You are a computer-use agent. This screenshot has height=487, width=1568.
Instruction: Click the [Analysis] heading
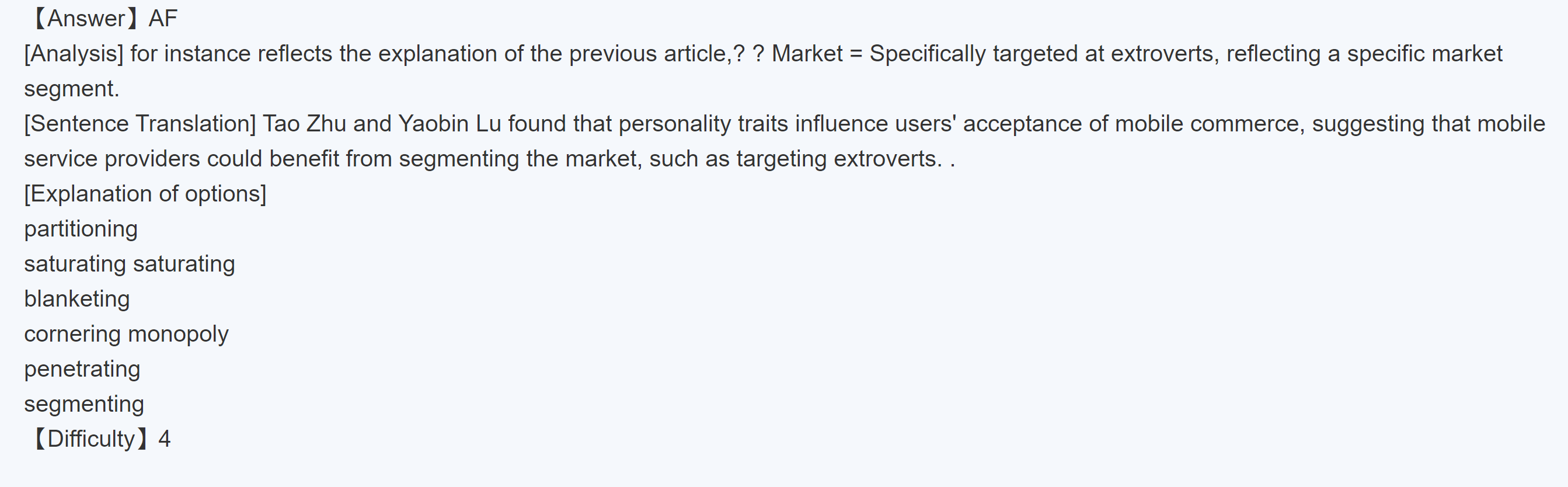point(74,54)
